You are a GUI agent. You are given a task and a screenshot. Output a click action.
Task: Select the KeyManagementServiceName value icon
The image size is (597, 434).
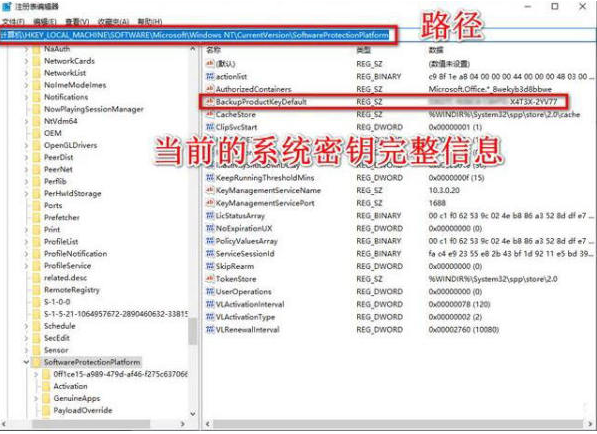pyautogui.click(x=210, y=190)
